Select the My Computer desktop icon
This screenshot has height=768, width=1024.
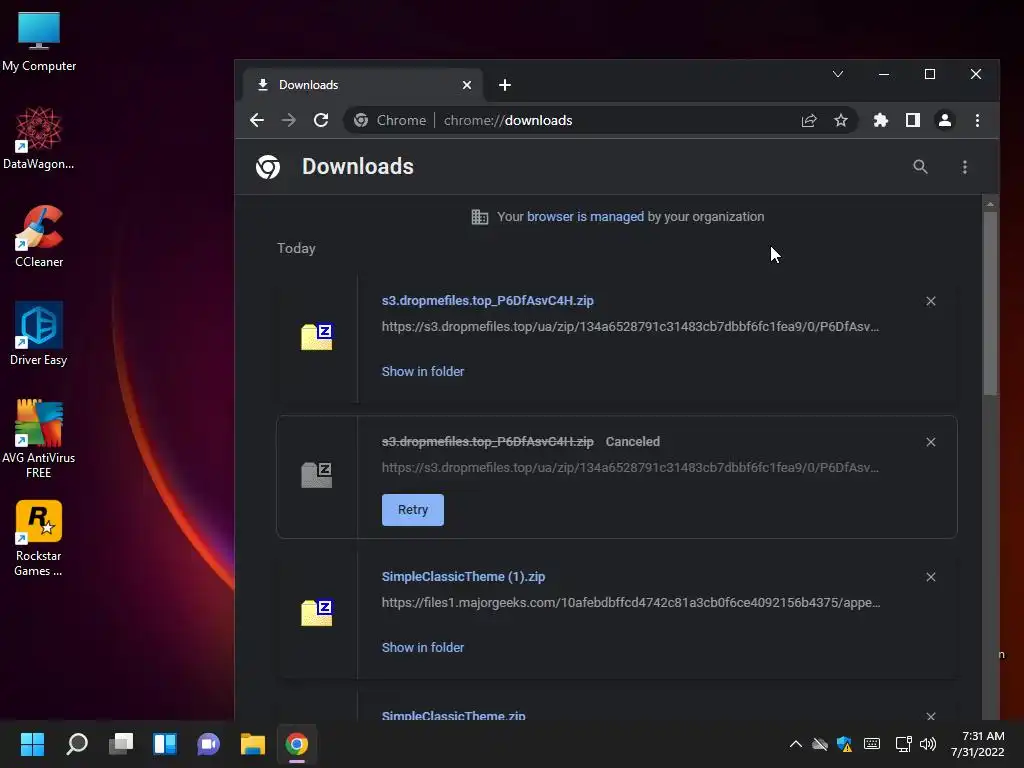[39, 40]
